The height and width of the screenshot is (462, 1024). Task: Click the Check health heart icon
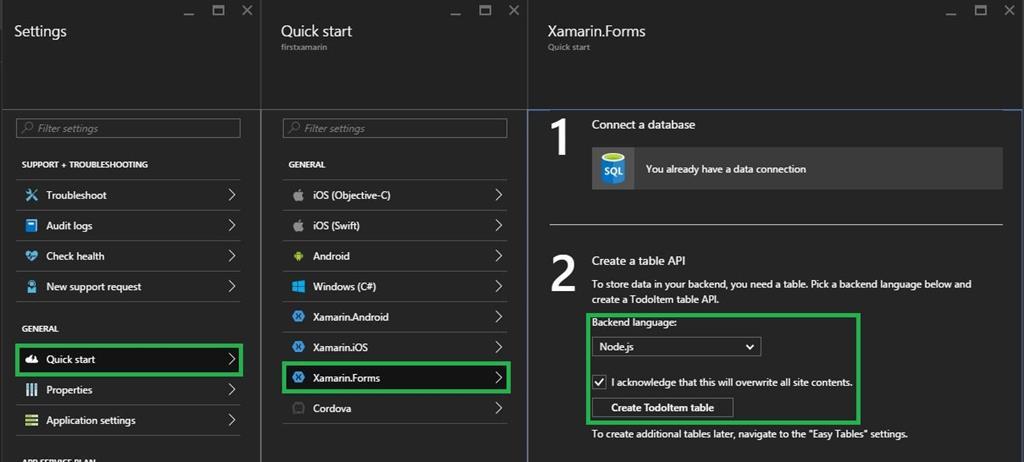coord(31,256)
